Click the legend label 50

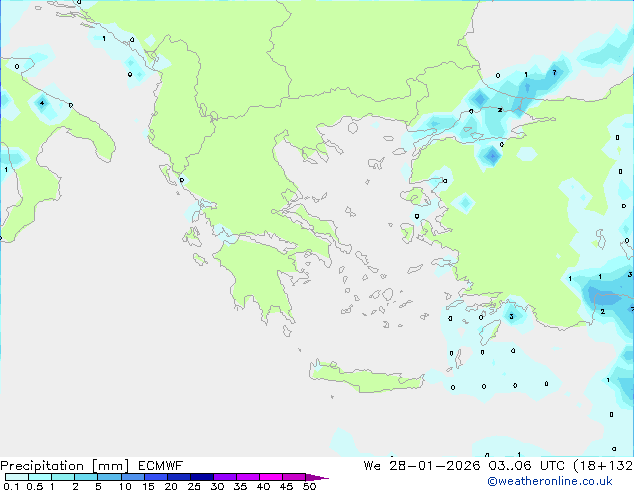click(x=309, y=486)
